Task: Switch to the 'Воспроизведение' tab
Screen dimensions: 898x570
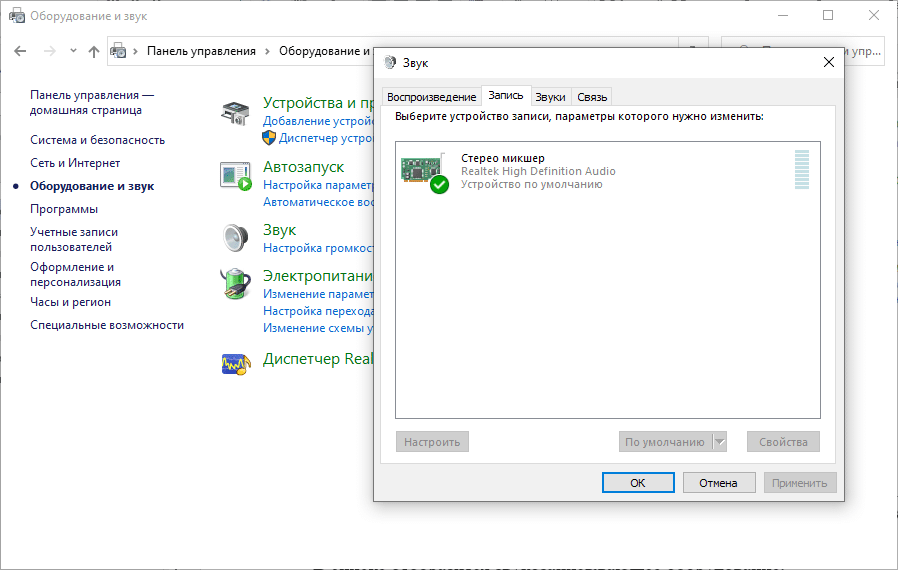Action: [431, 97]
